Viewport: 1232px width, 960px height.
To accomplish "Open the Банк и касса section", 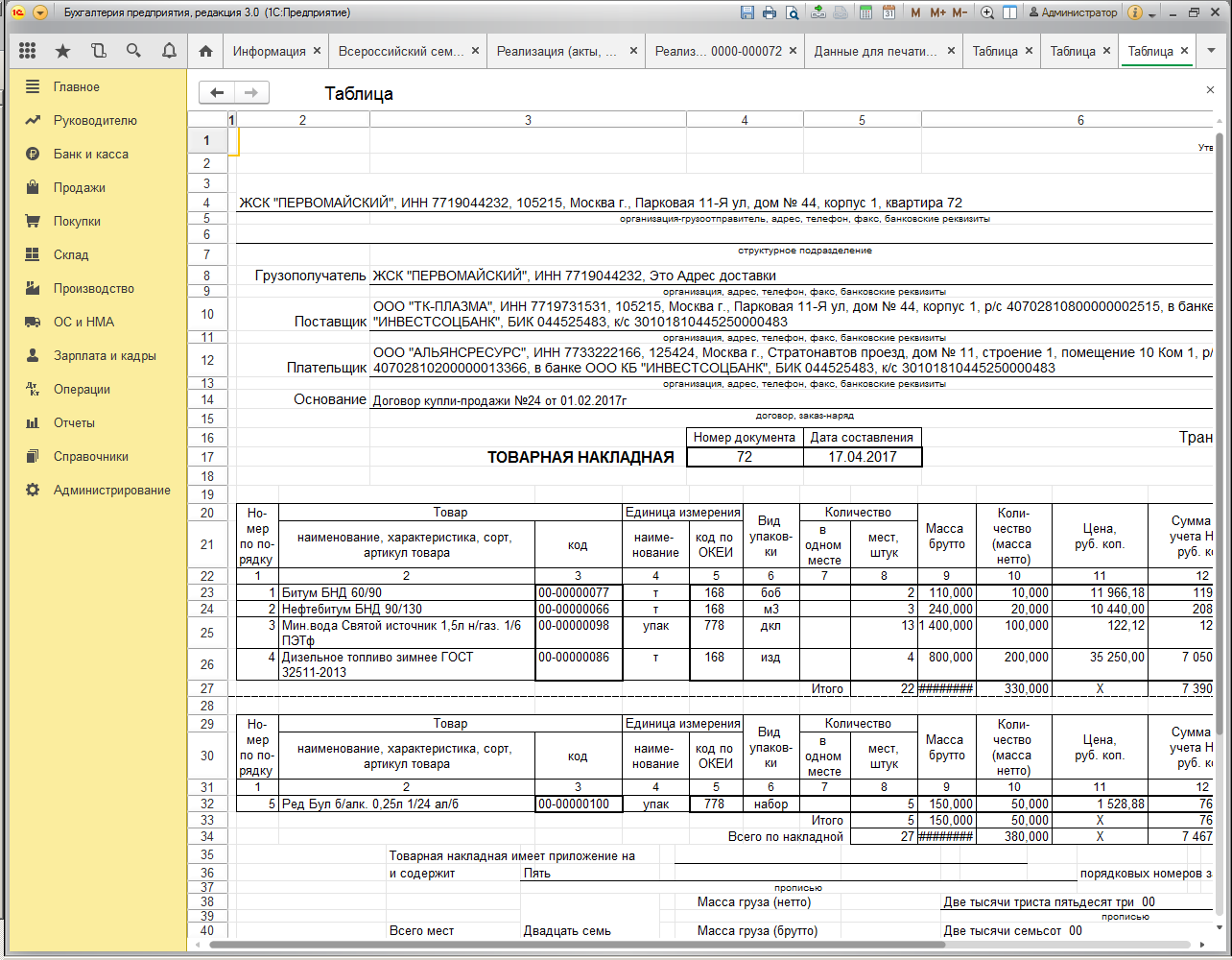I will point(91,154).
